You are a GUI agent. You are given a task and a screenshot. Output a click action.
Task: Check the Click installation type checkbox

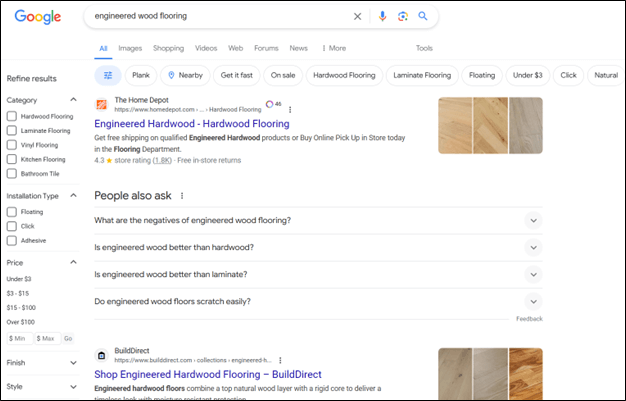(x=12, y=226)
